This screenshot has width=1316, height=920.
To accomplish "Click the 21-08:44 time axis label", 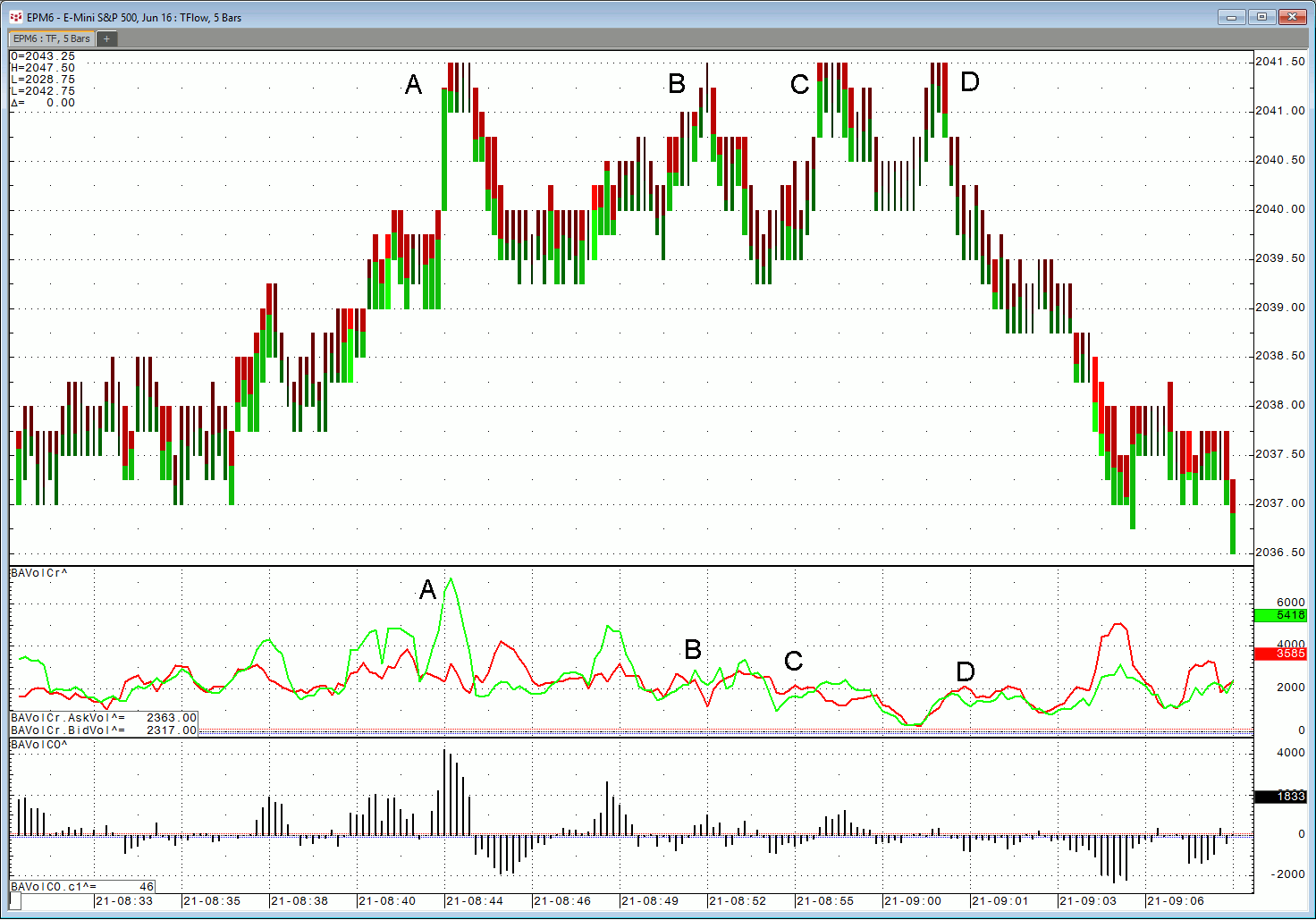I will click(472, 901).
